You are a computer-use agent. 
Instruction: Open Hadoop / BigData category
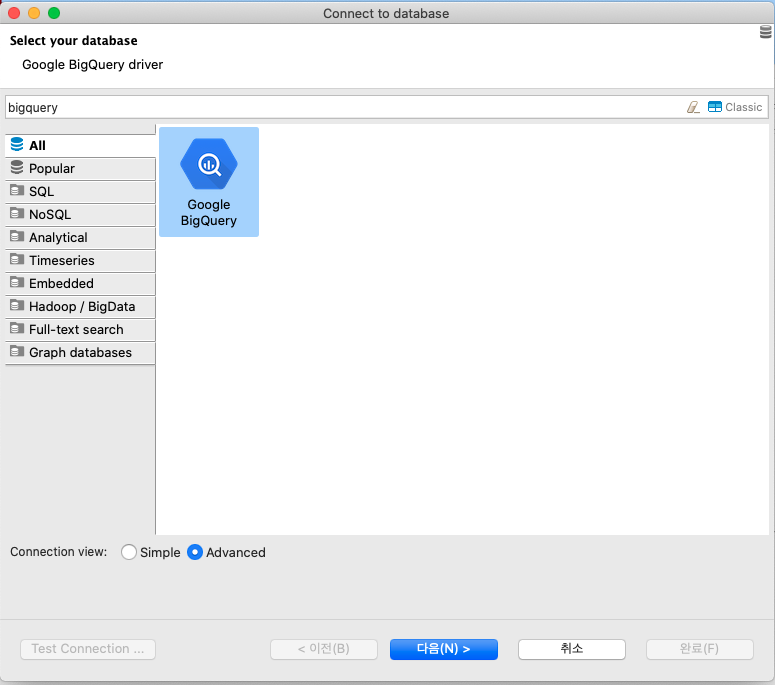click(80, 306)
